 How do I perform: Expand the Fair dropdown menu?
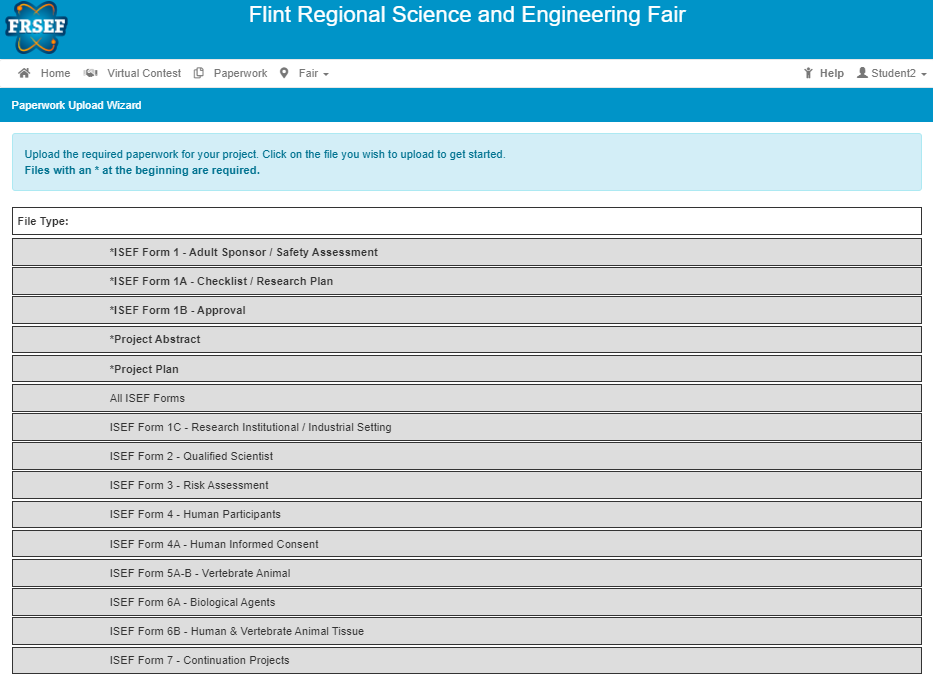pyautogui.click(x=314, y=73)
